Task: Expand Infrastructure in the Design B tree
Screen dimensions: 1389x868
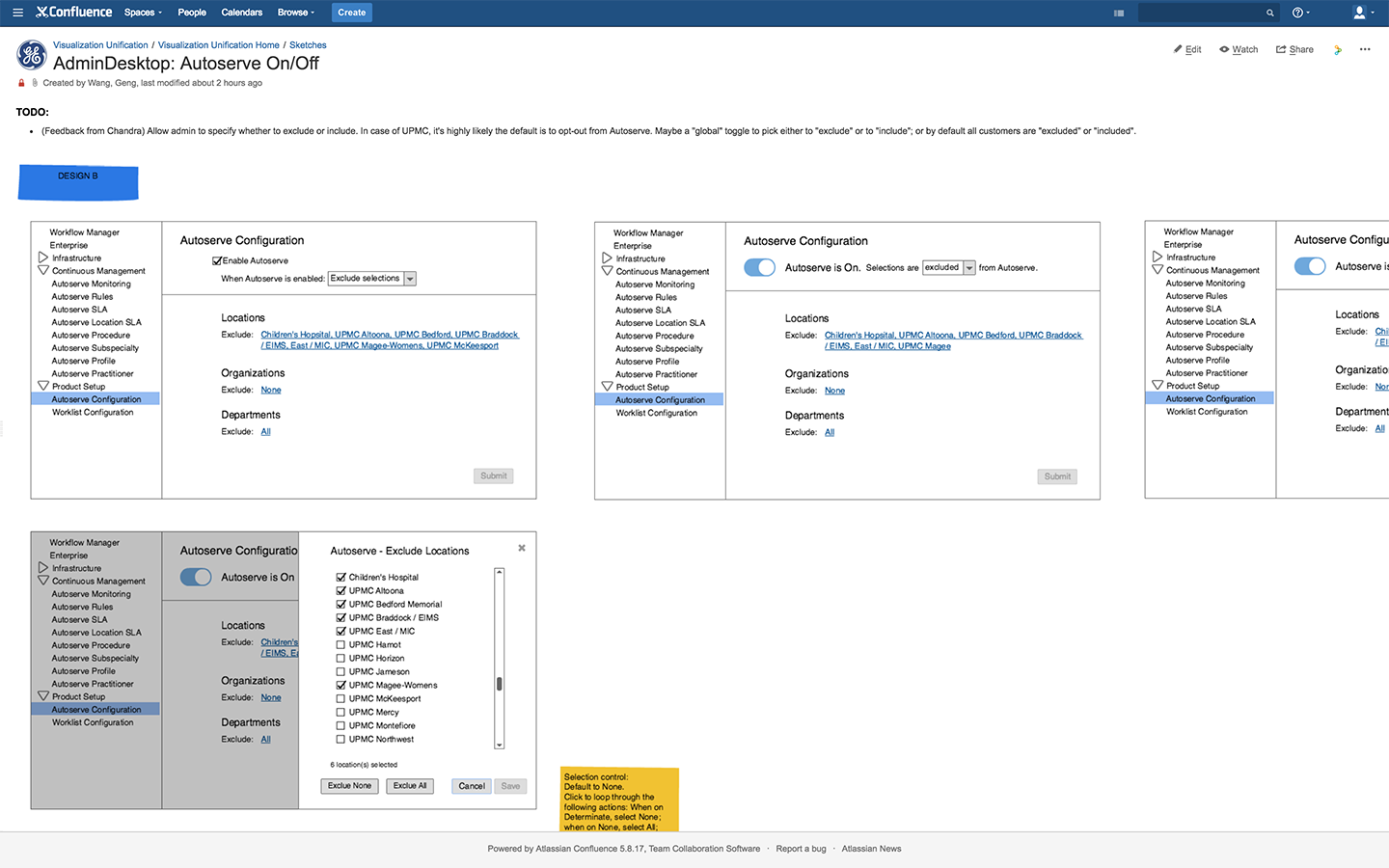Action: (43, 258)
